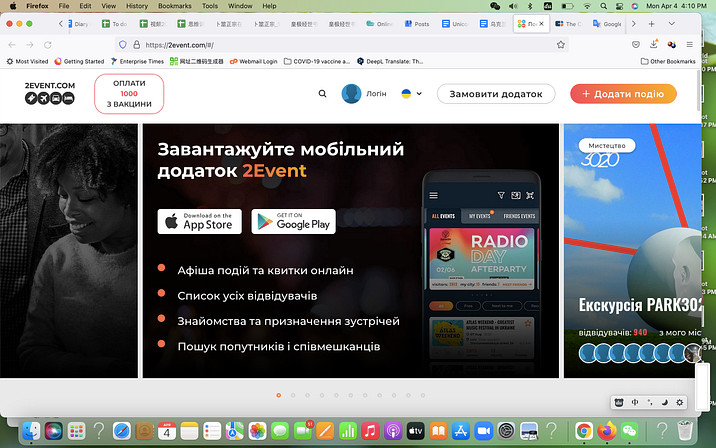
Task: Reload the current page
Action: click(x=47, y=45)
